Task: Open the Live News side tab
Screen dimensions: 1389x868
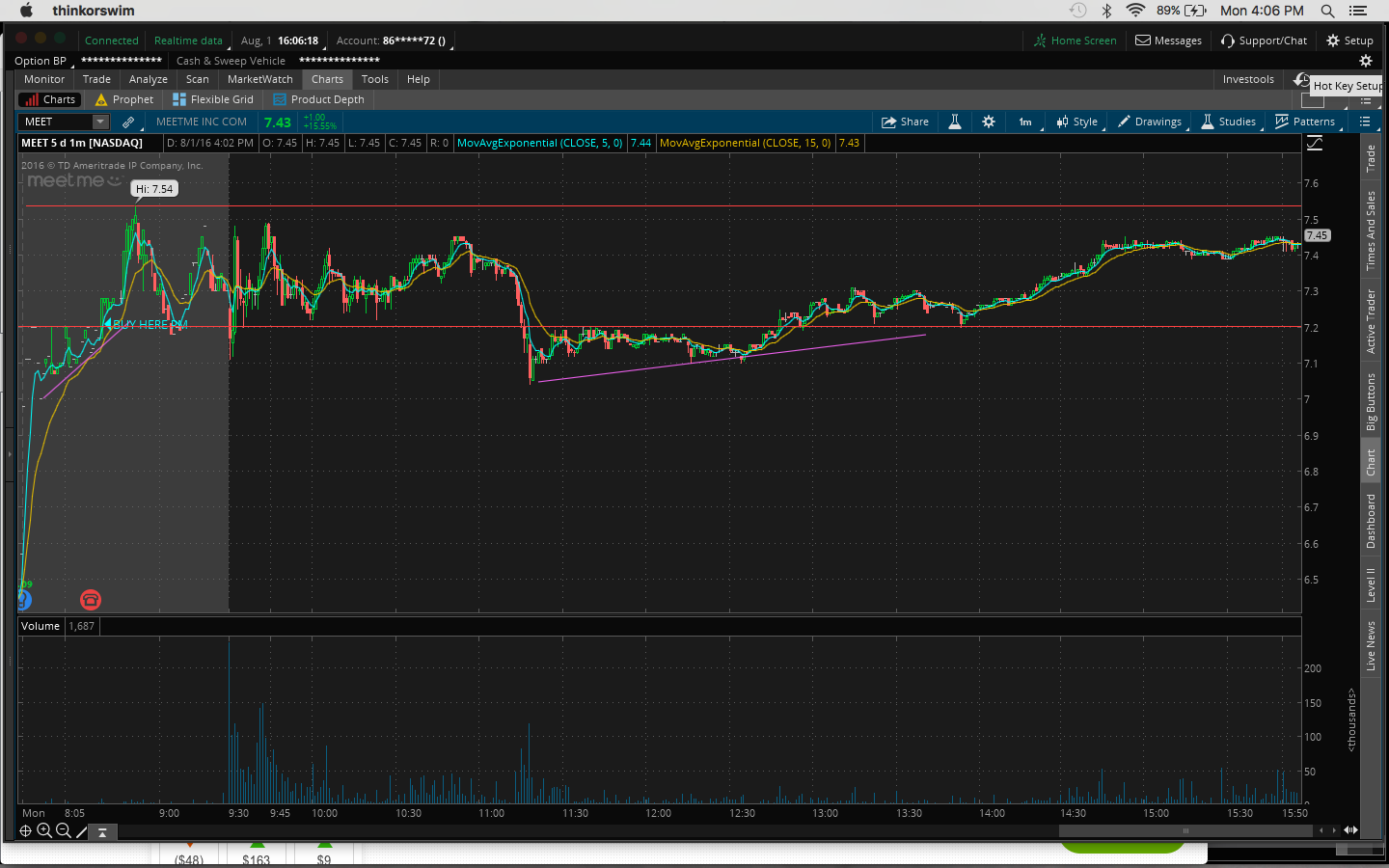Action: click(x=1371, y=645)
